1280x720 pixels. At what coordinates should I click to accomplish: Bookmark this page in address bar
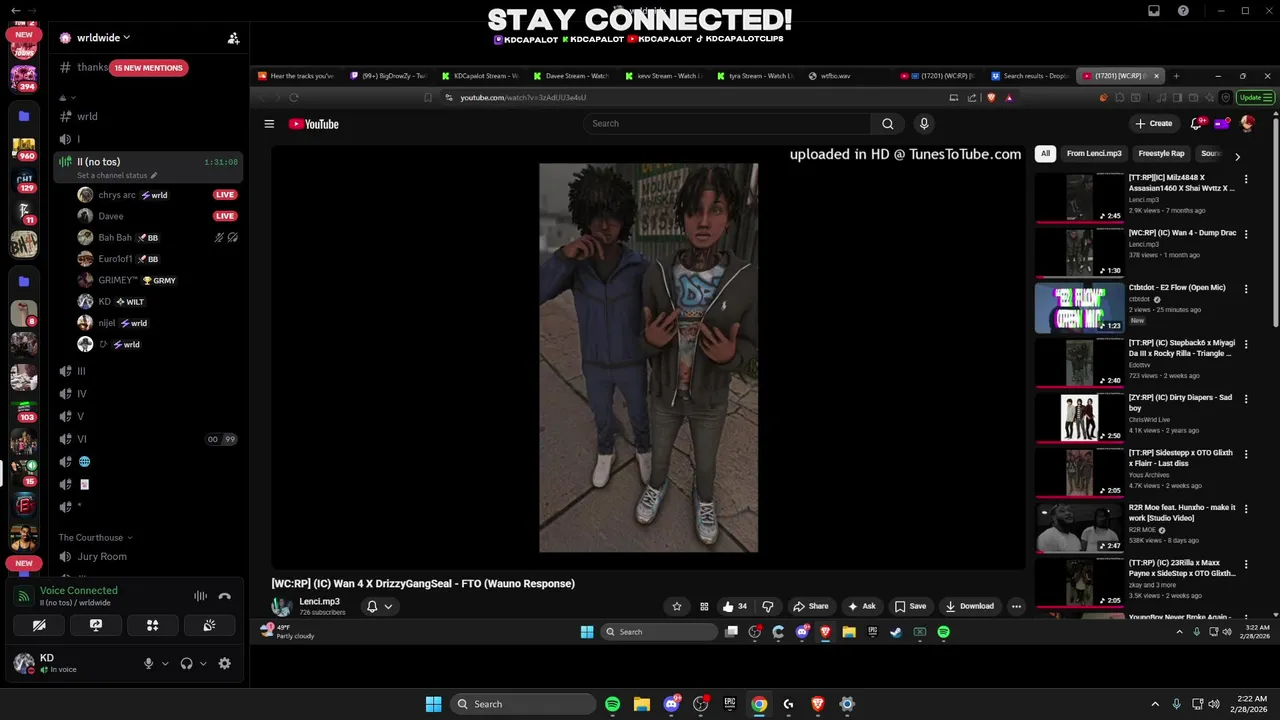coord(428,97)
